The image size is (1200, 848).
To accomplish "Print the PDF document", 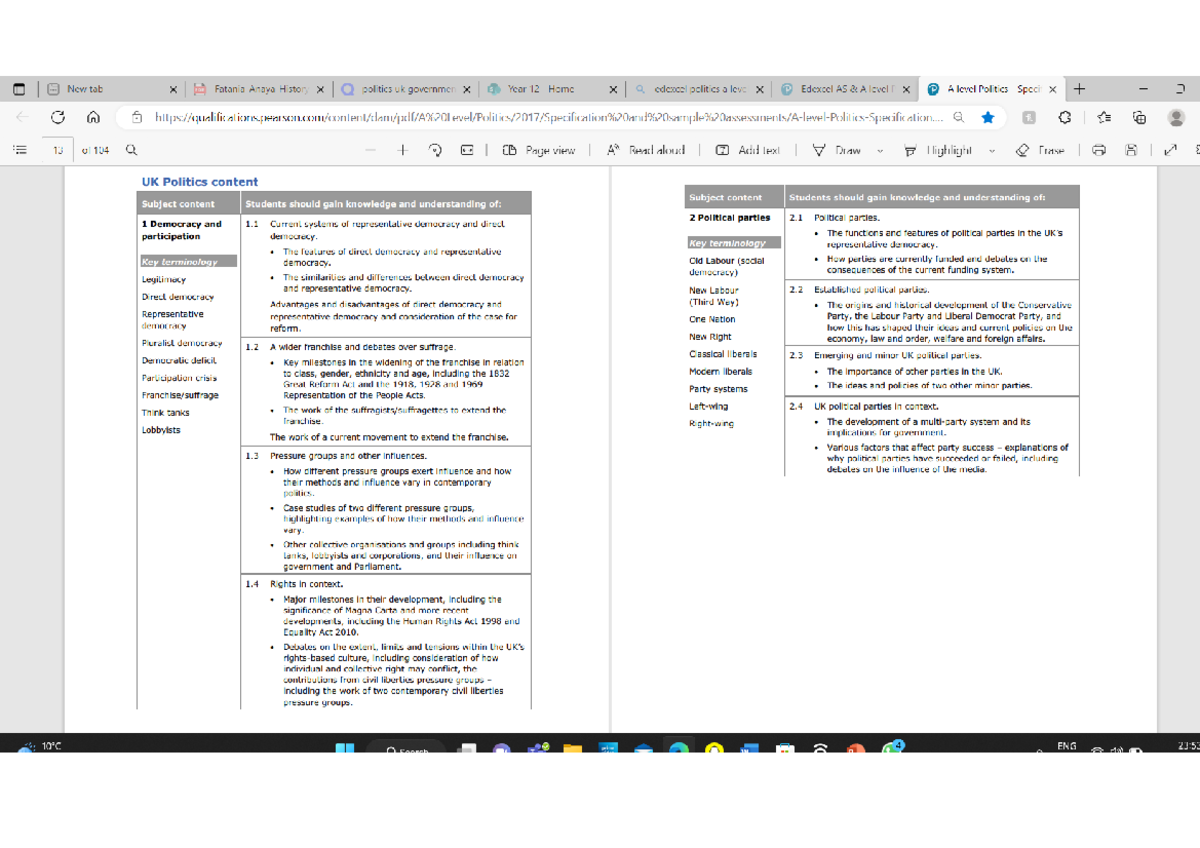I will [1098, 150].
